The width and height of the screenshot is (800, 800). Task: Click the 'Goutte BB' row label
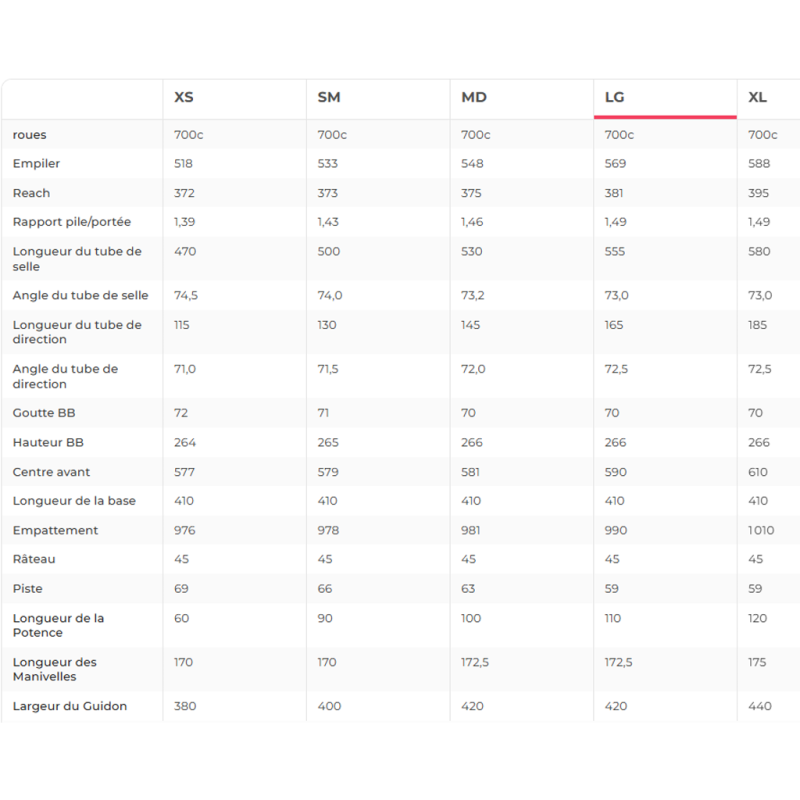44,413
